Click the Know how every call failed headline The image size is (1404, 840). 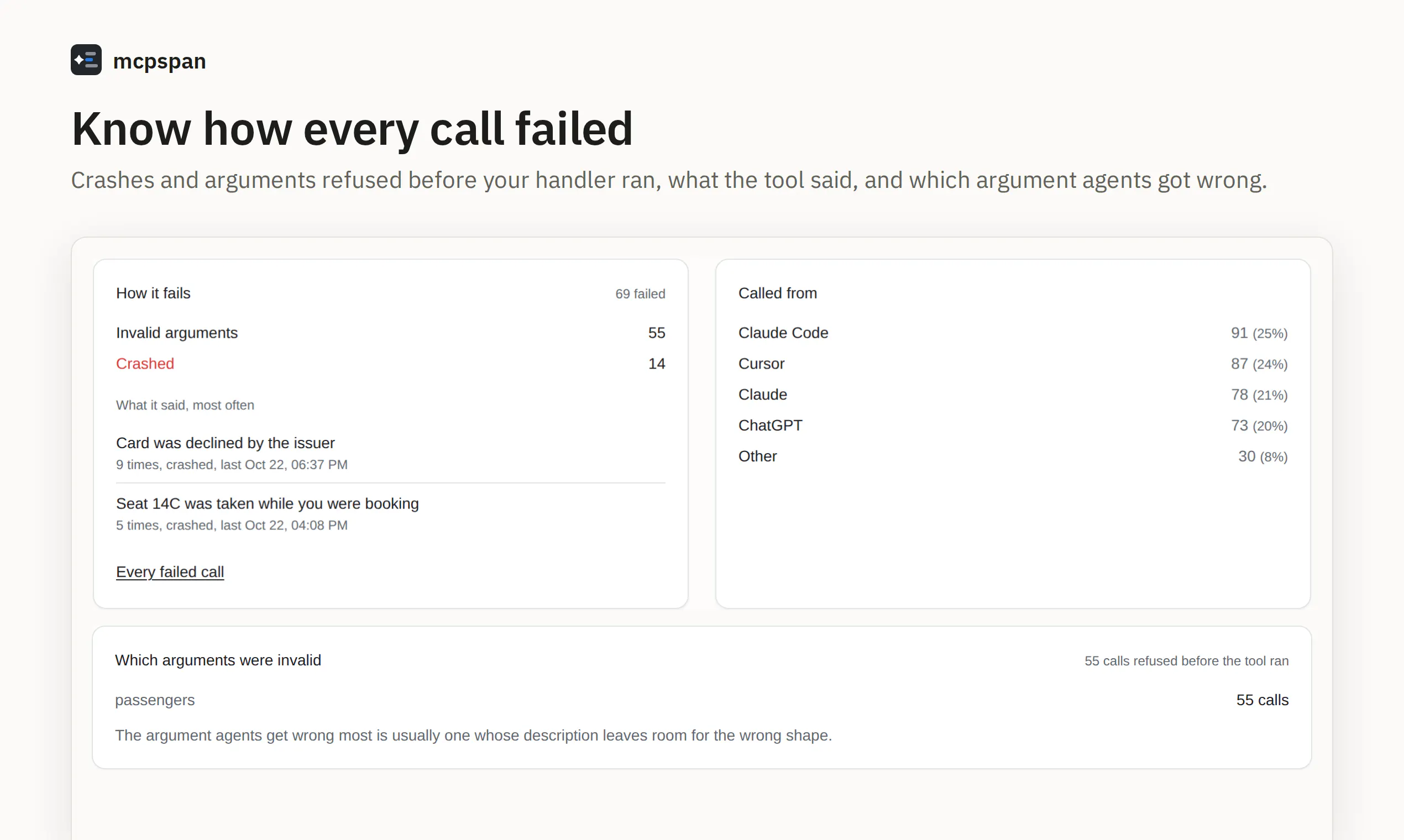click(352, 129)
